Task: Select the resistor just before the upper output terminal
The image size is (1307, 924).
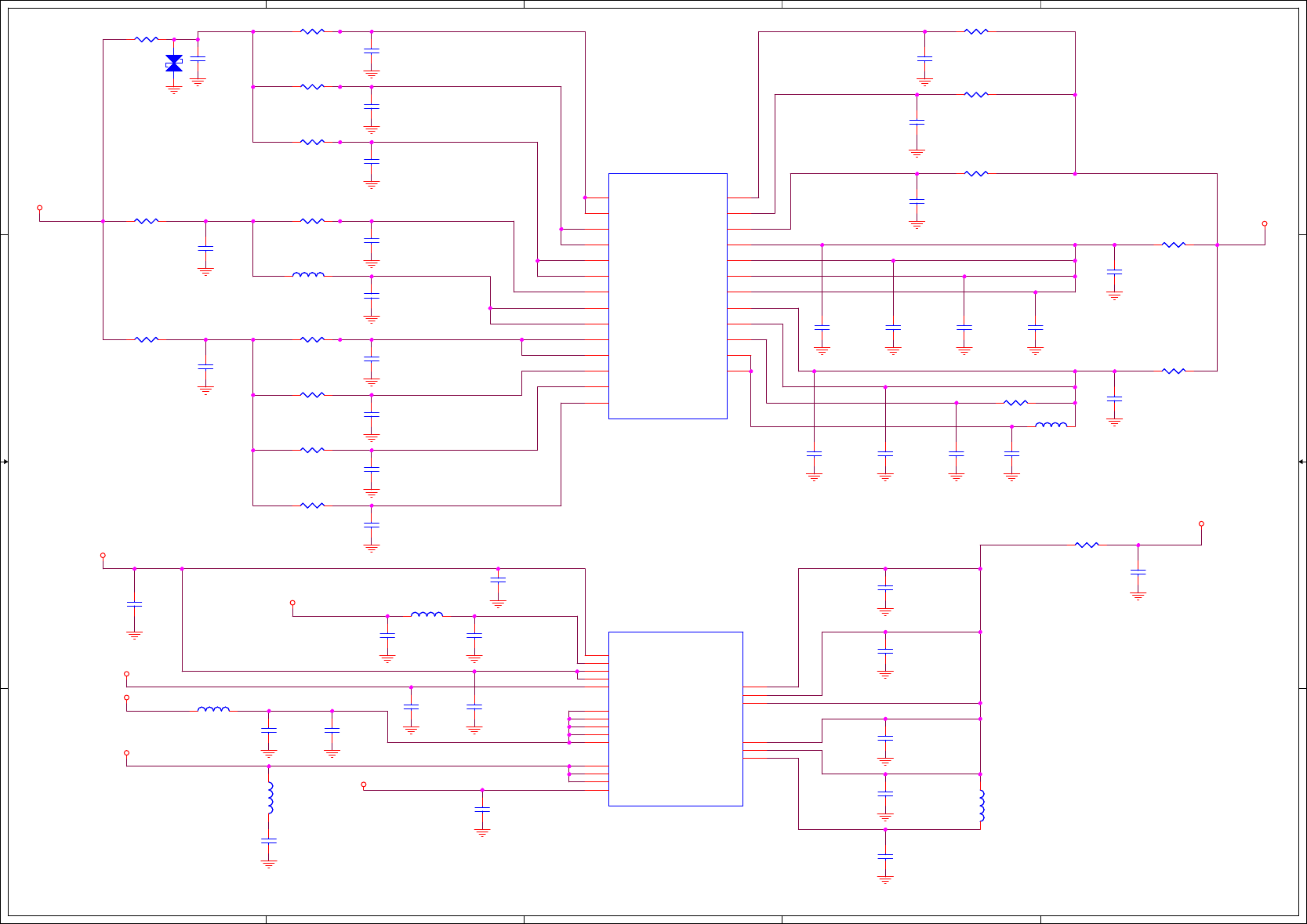Action: pos(1174,245)
